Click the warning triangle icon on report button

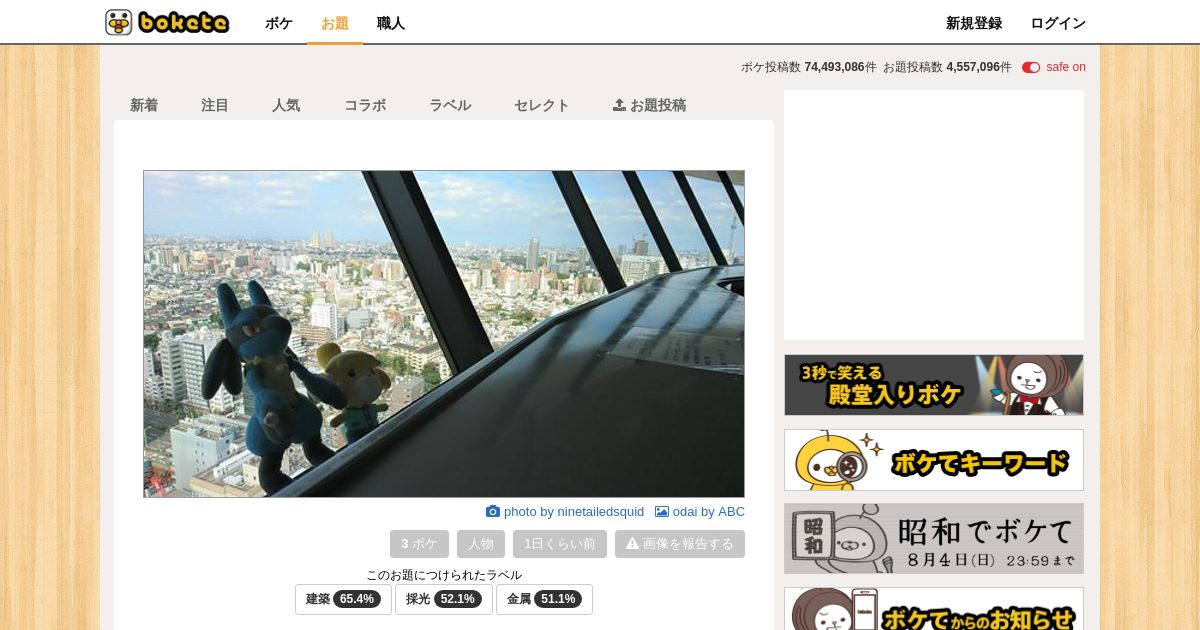tap(632, 544)
